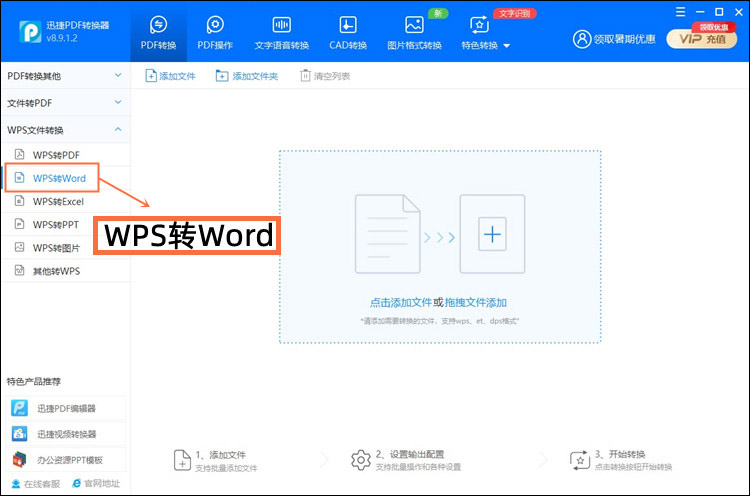The width and height of the screenshot is (750, 496).
Task: Select the CAD转换 tab
Action: pyautogui.click(x=348, y=33)
